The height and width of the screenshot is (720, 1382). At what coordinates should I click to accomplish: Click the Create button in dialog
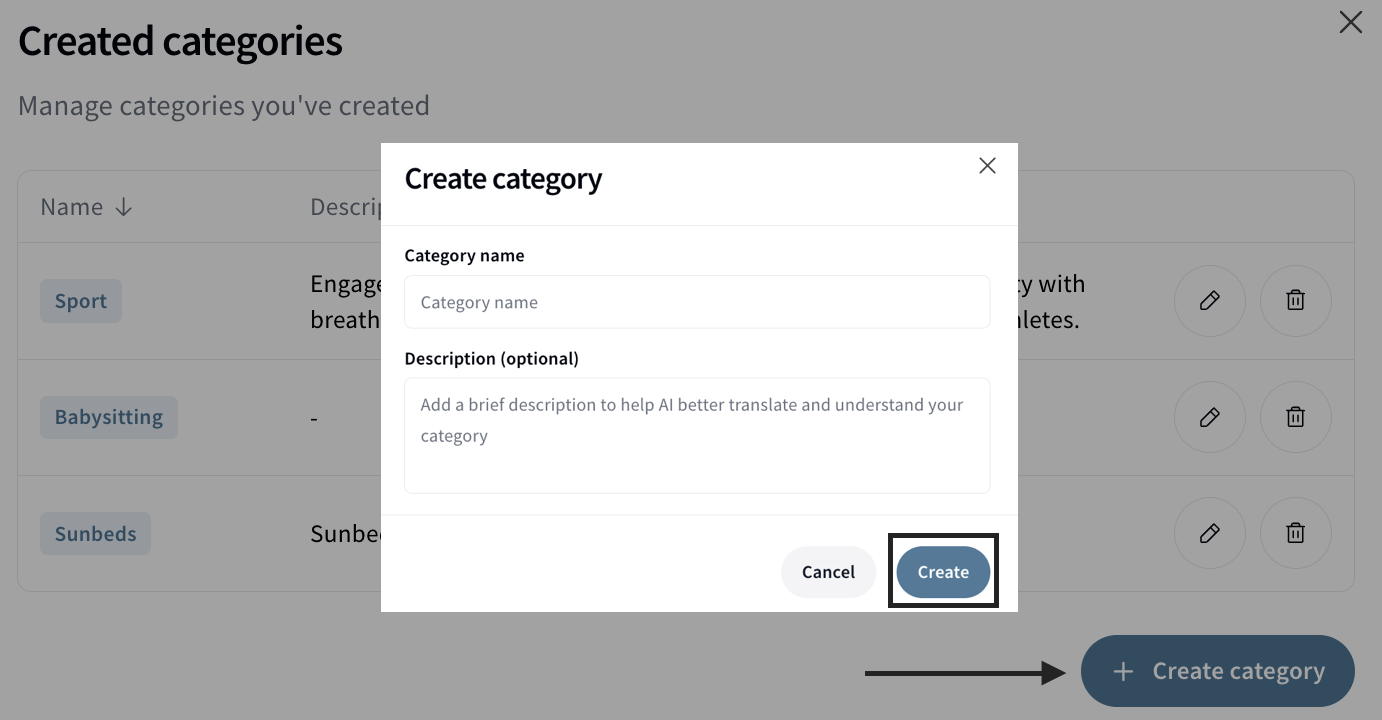[943, 572]
